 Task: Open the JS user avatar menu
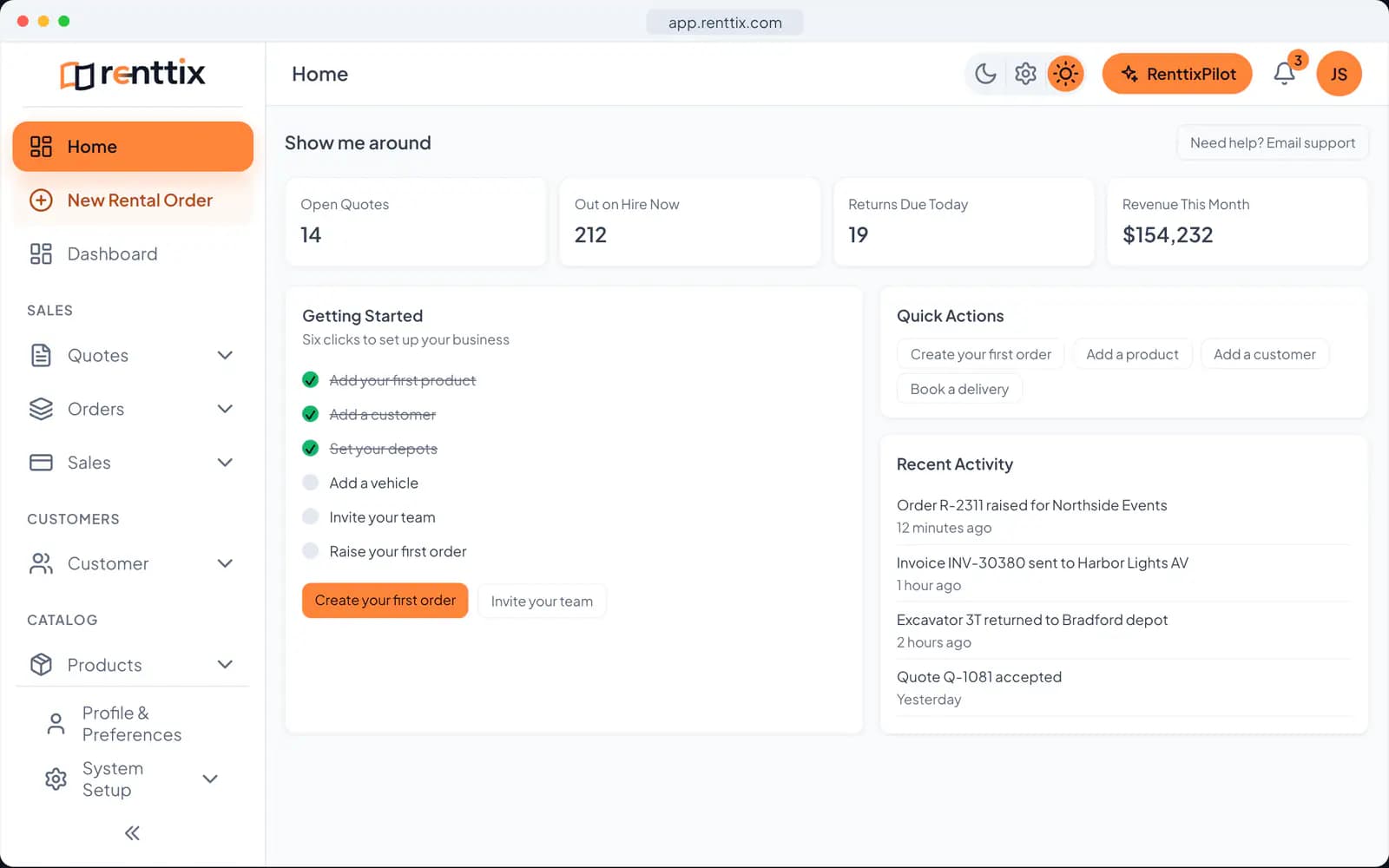1339,74
